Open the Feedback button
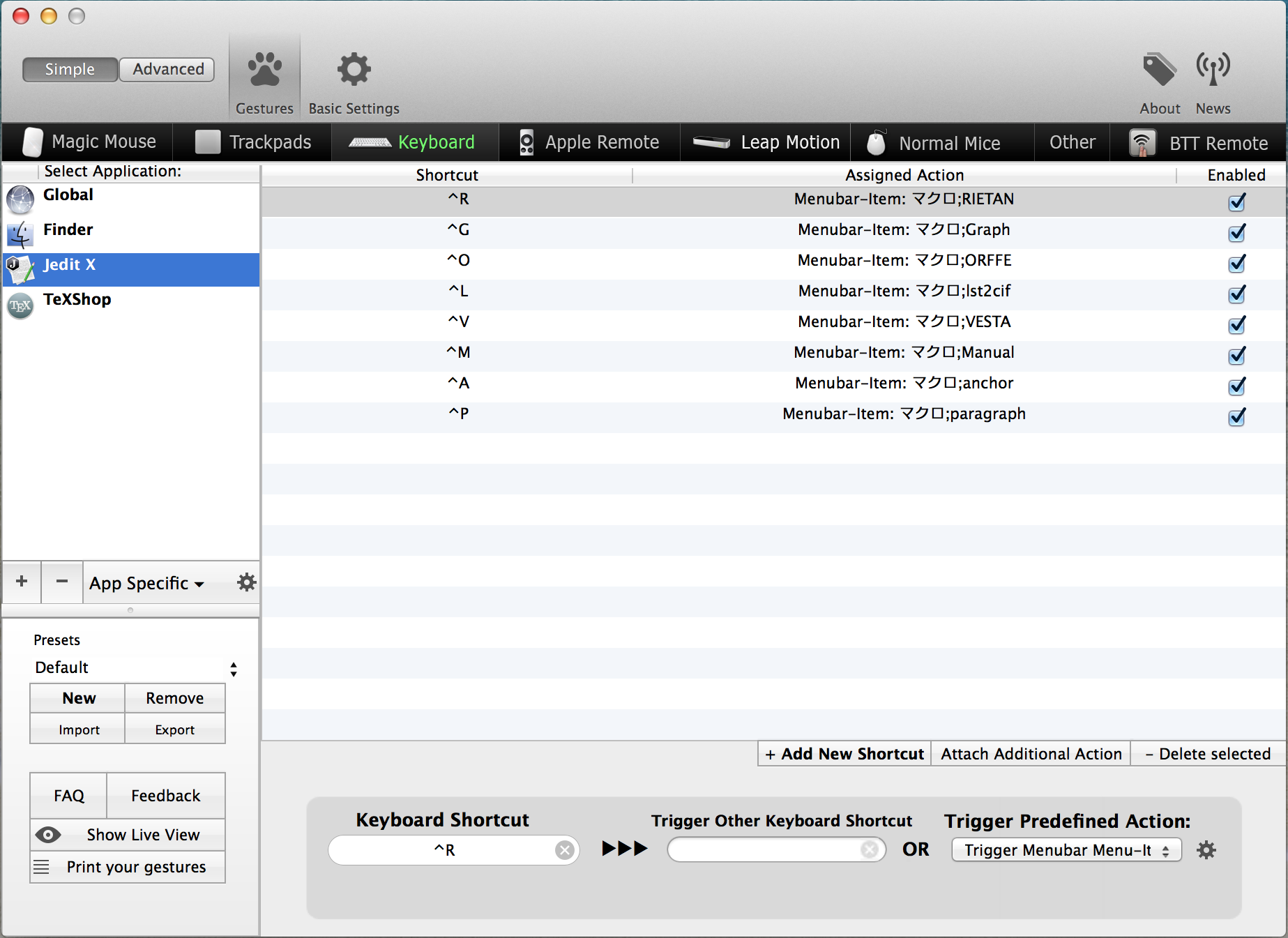 [166, 796]
